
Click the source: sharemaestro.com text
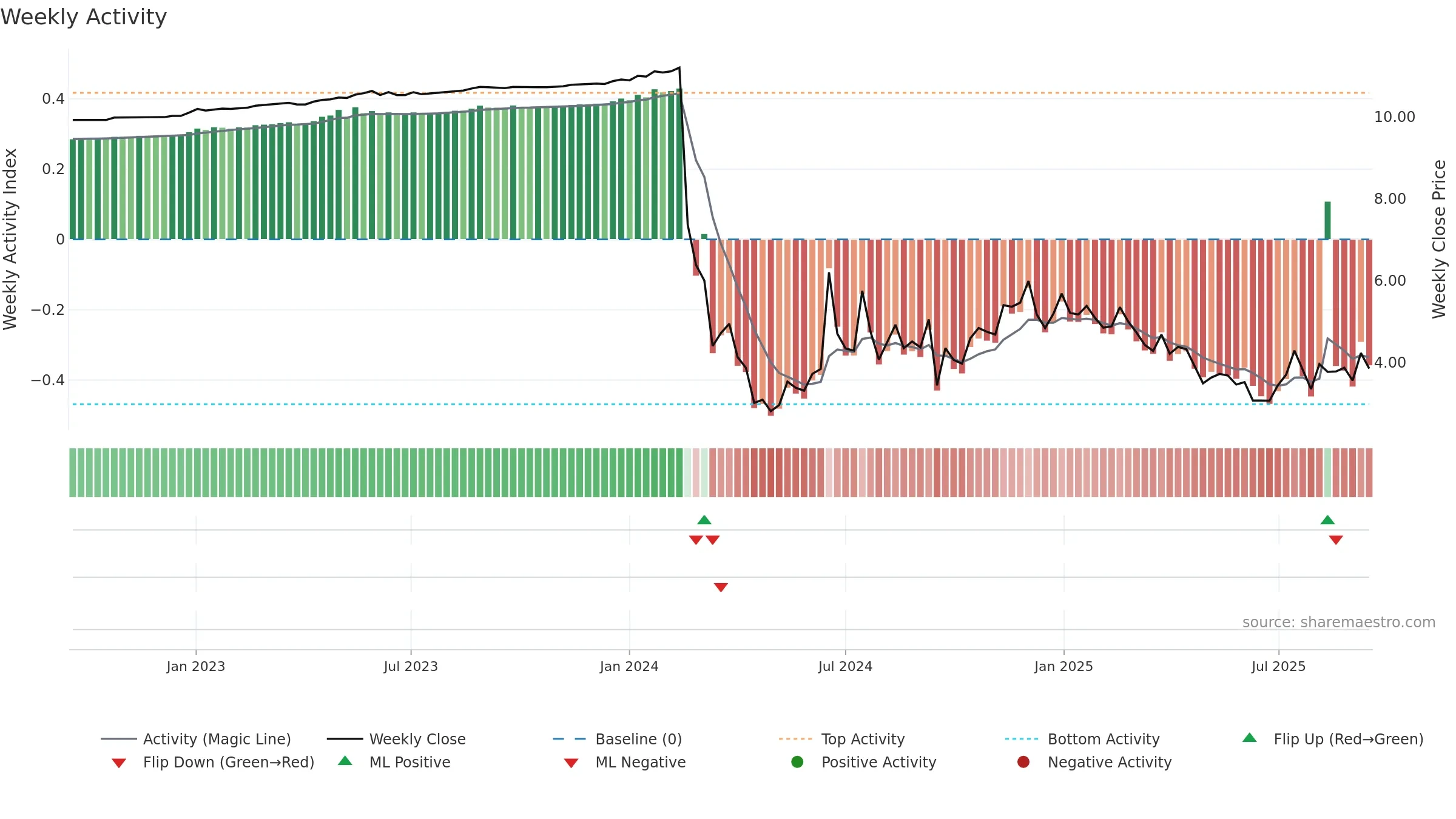click(1339, 622)
